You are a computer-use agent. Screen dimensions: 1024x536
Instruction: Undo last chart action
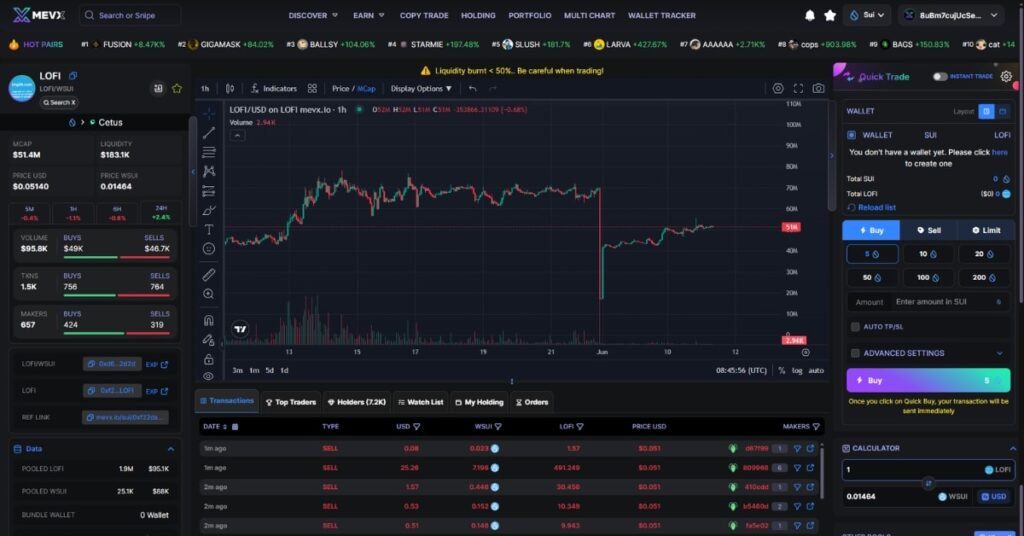tap(472, 88)
